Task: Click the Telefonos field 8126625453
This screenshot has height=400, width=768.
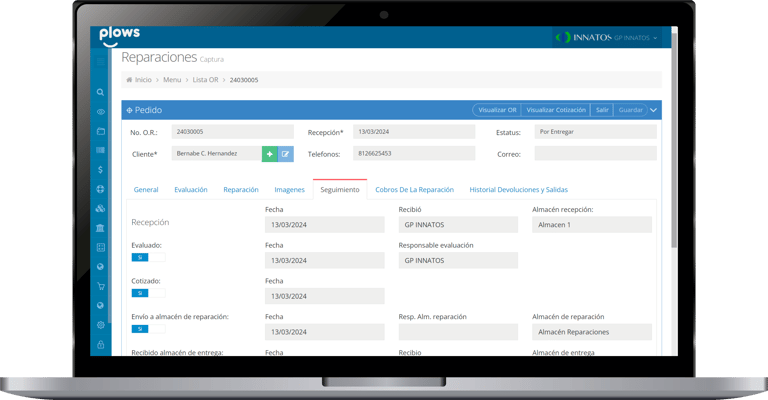Action: tap(414, 154)
